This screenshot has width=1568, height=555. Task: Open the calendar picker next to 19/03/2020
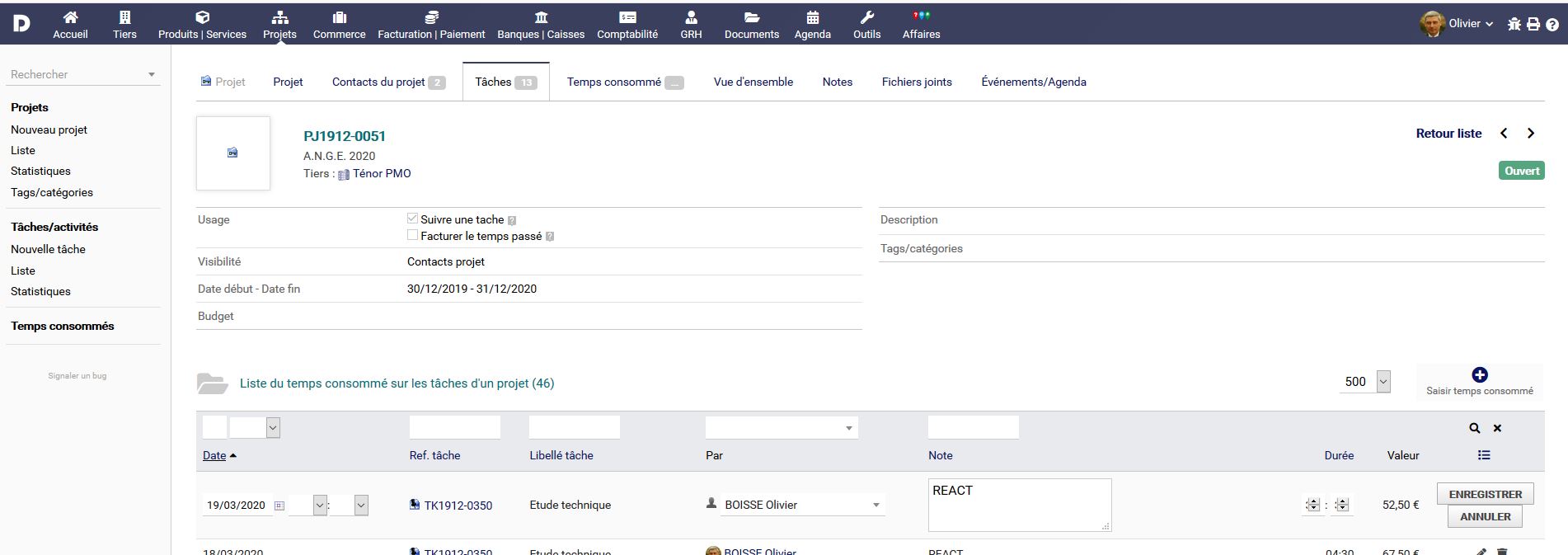[x=279, y=506]
